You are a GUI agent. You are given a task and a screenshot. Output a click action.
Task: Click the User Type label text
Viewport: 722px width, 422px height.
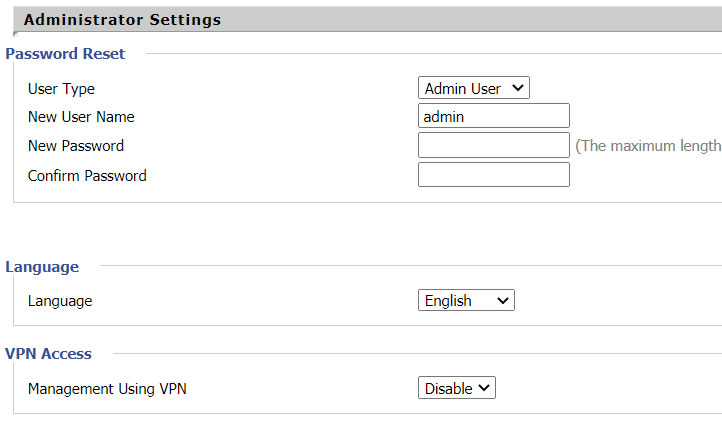click(x=61, y=88)
